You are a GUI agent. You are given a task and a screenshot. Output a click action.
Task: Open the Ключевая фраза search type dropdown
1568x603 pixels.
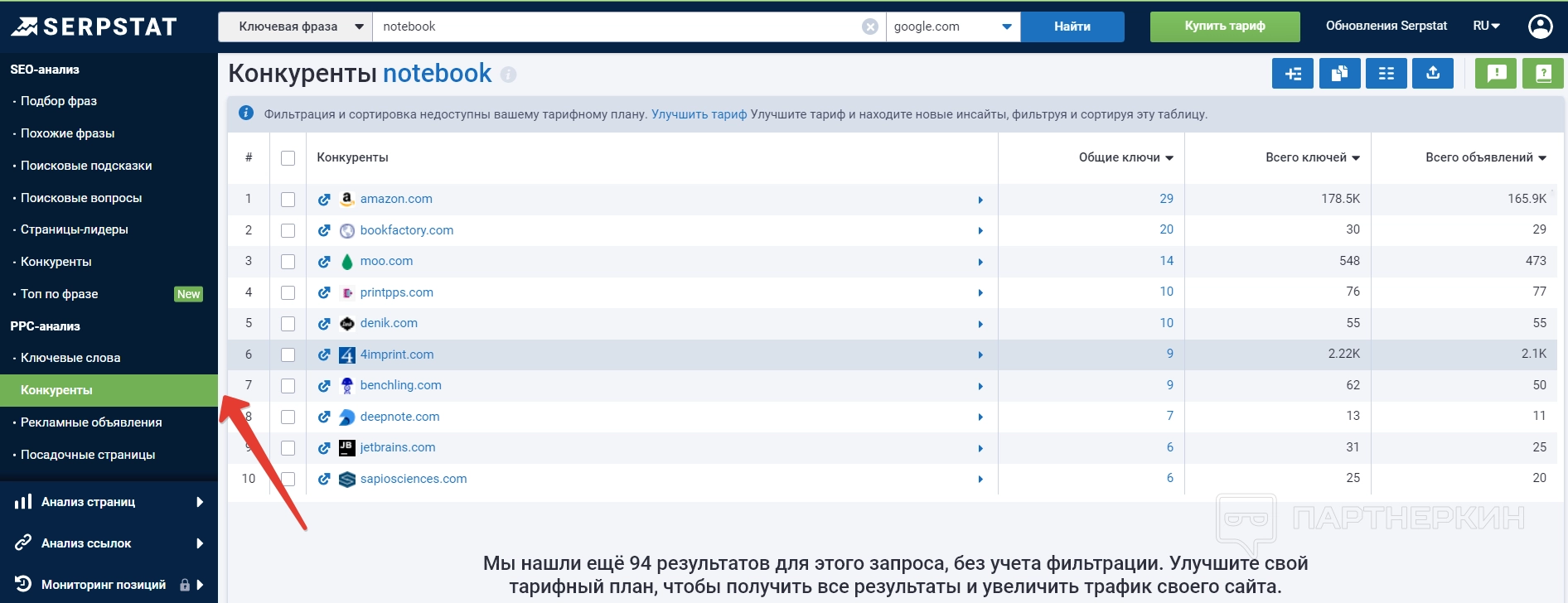(x=296, y=27)
